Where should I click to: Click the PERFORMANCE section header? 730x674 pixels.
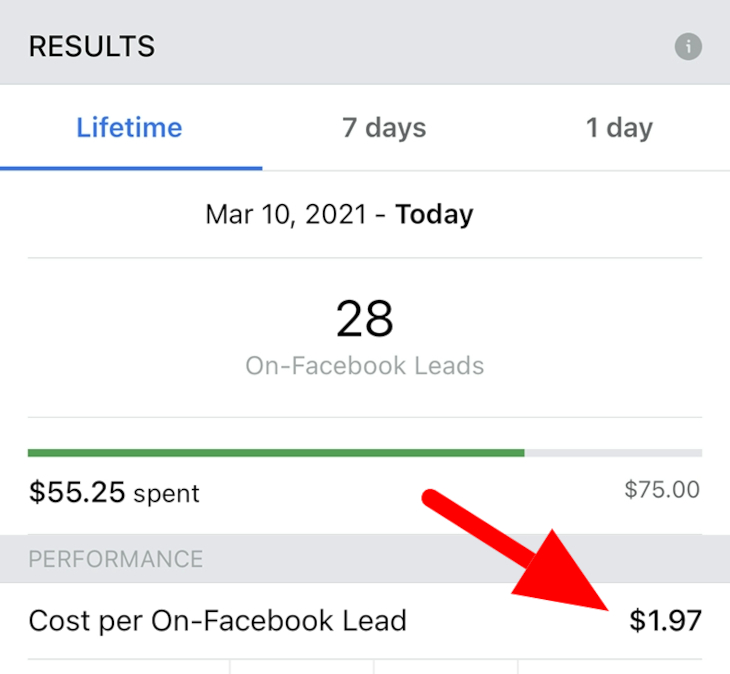[115, 559]
